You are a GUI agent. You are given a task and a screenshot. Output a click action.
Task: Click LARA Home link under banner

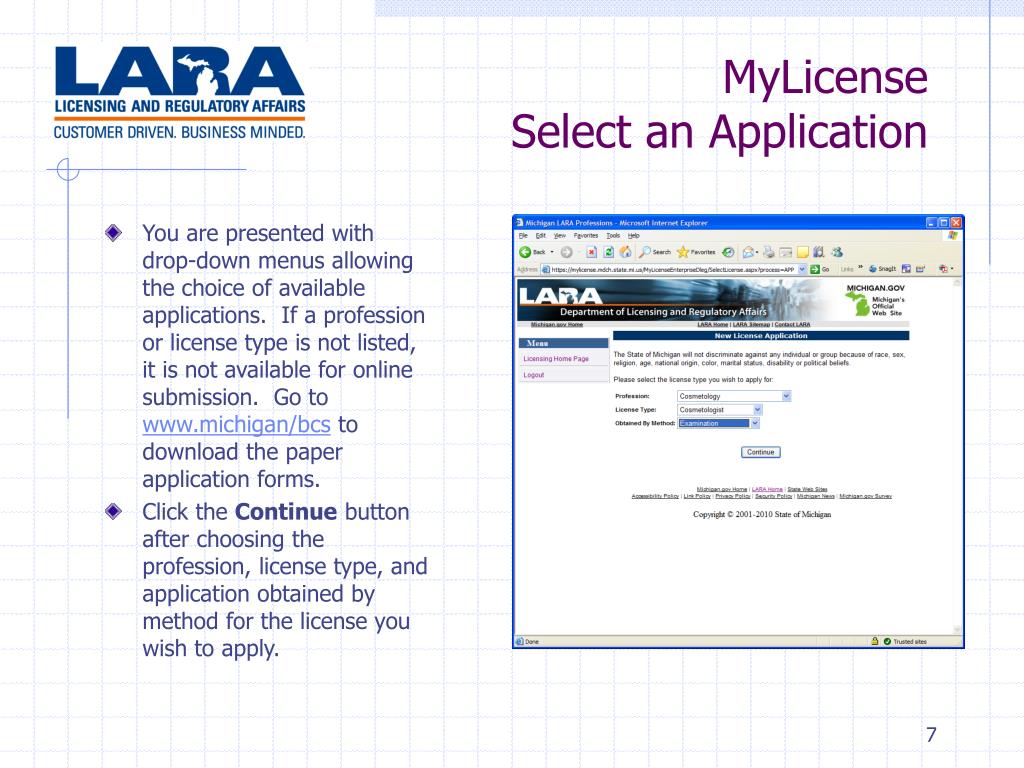coord(712,325)
